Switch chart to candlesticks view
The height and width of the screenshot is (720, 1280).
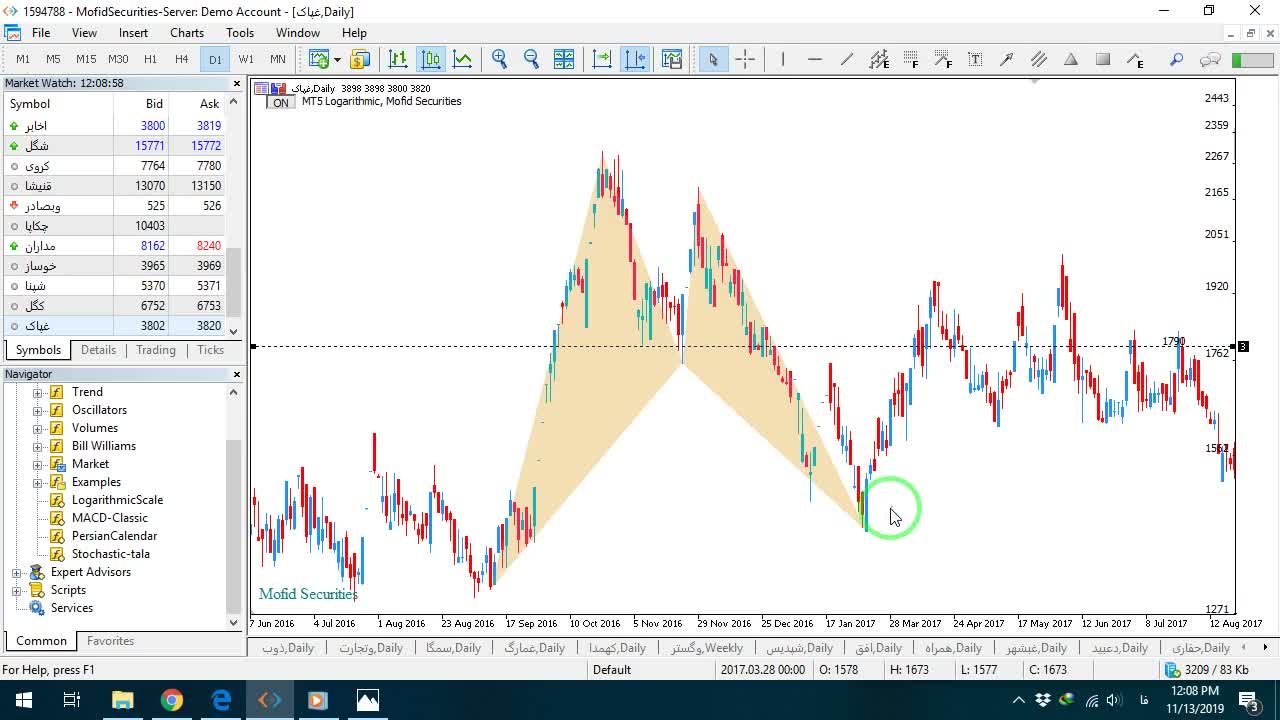click(431, 60)
